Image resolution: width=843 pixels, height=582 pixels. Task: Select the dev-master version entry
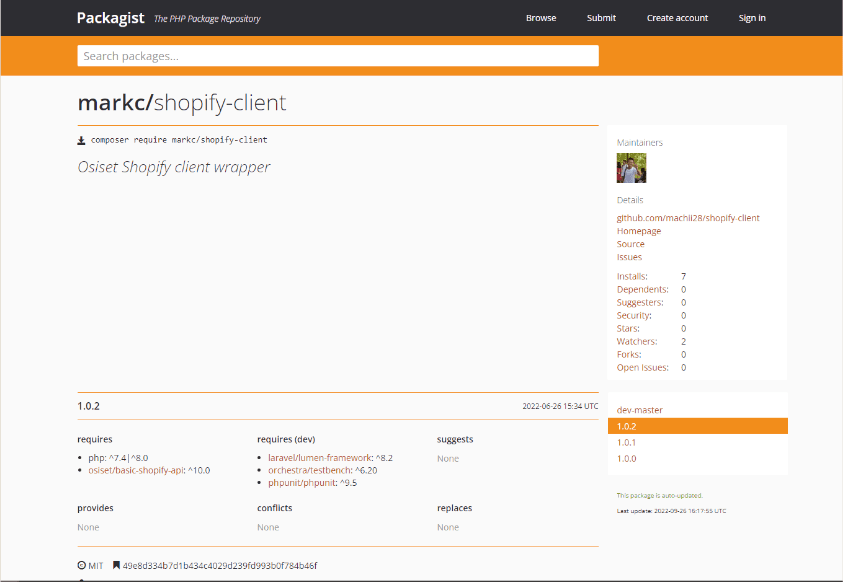[x=639, y=409]
